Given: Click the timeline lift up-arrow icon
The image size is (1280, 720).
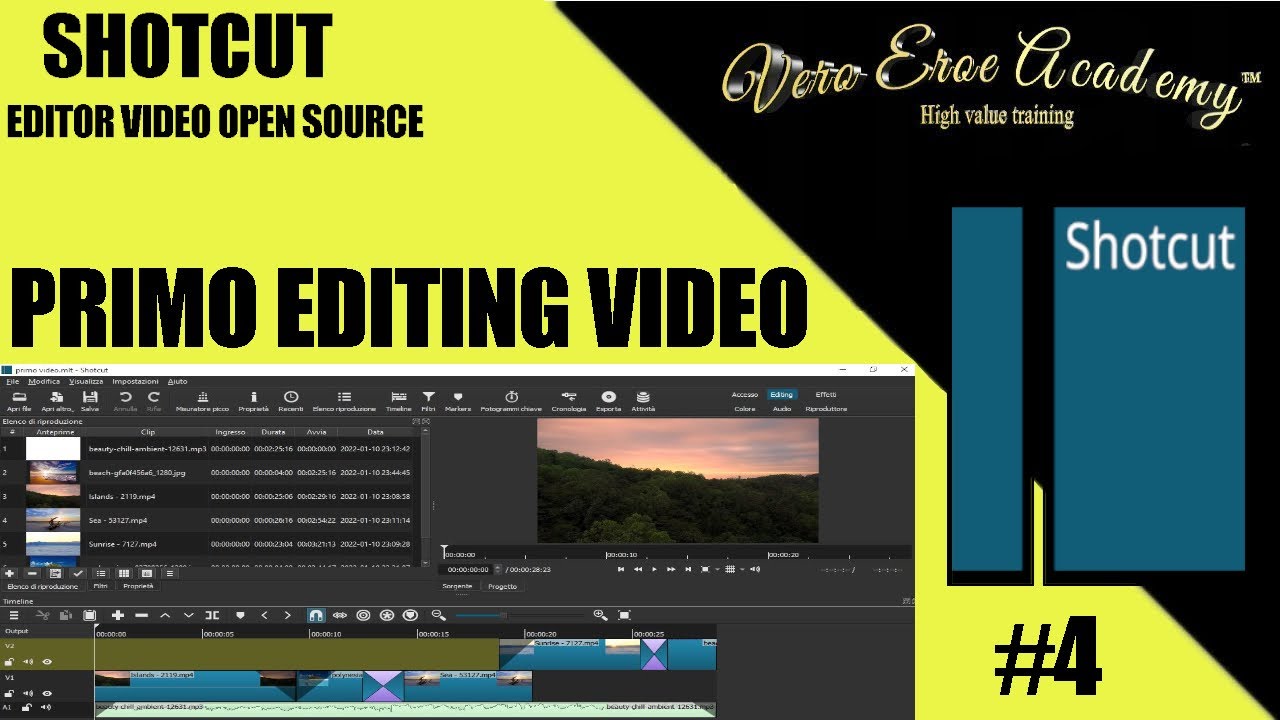Looking at the screenshot, I should 165,615.
